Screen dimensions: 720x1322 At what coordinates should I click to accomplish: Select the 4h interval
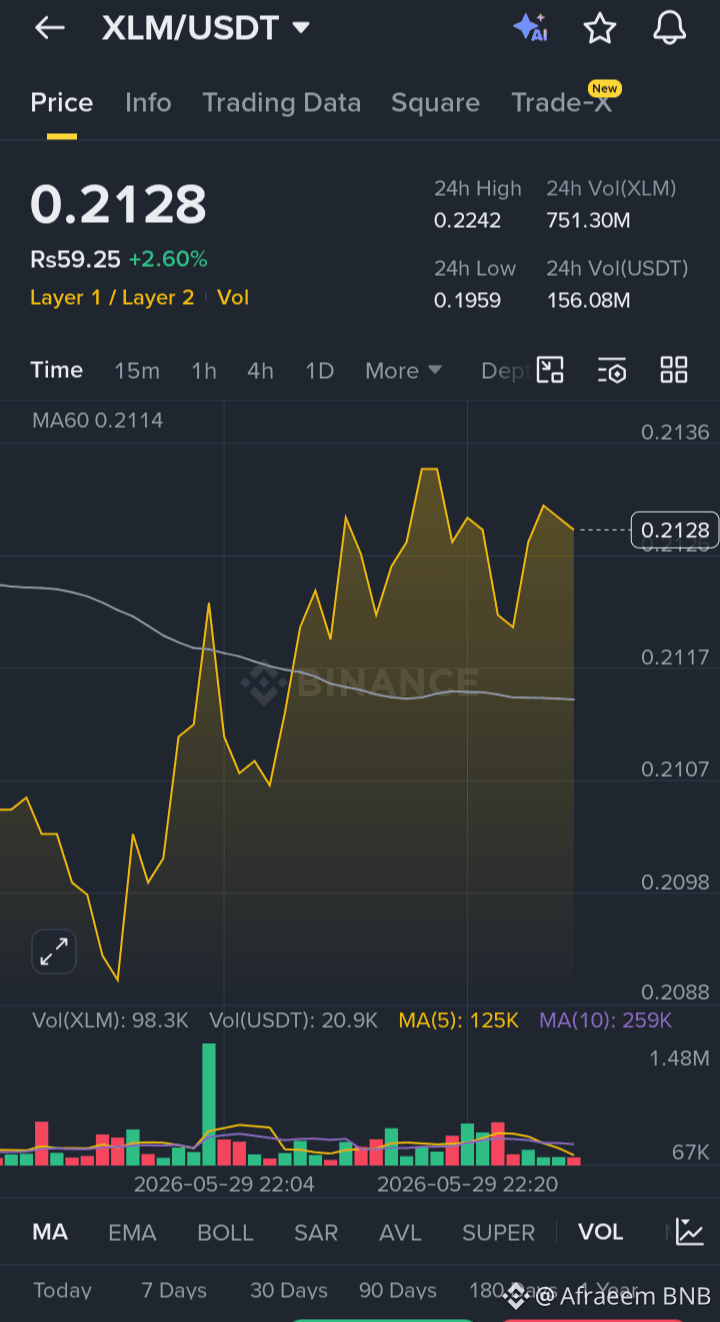tap(260, 371)
